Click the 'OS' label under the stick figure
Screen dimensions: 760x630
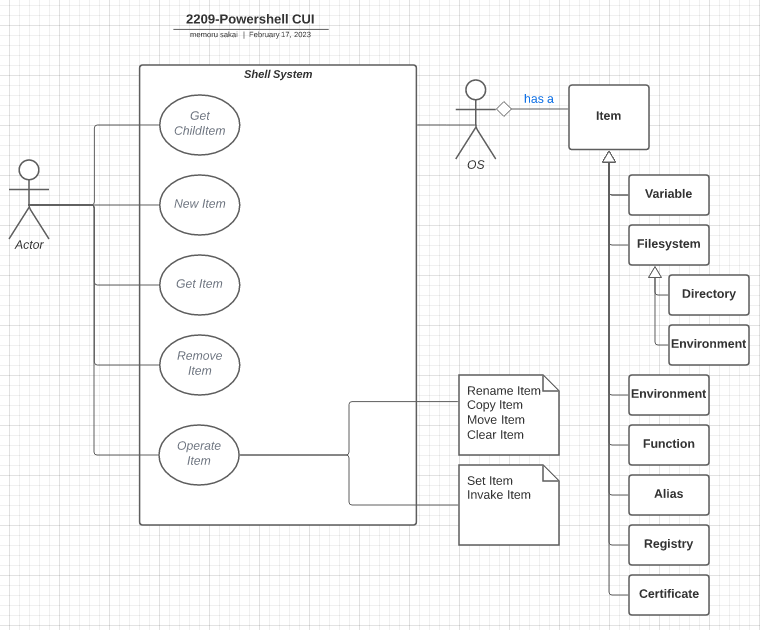pyautogui.click(x=475, y=165)
